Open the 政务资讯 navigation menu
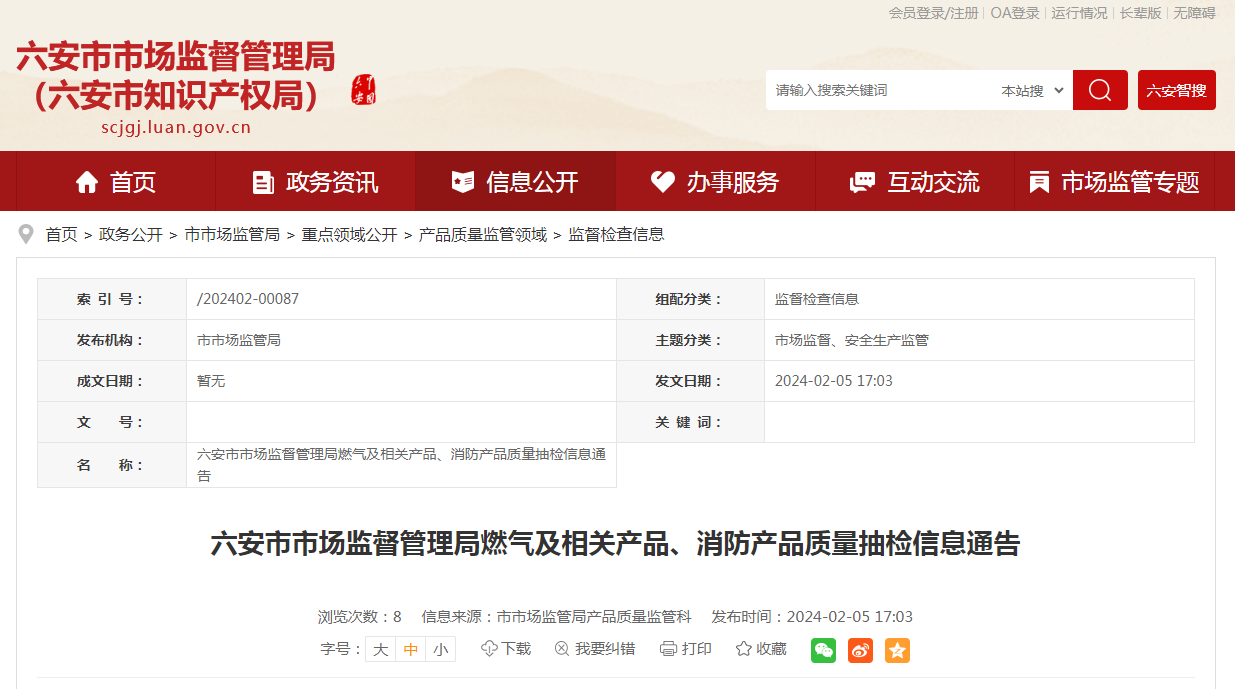 point(315,182)
